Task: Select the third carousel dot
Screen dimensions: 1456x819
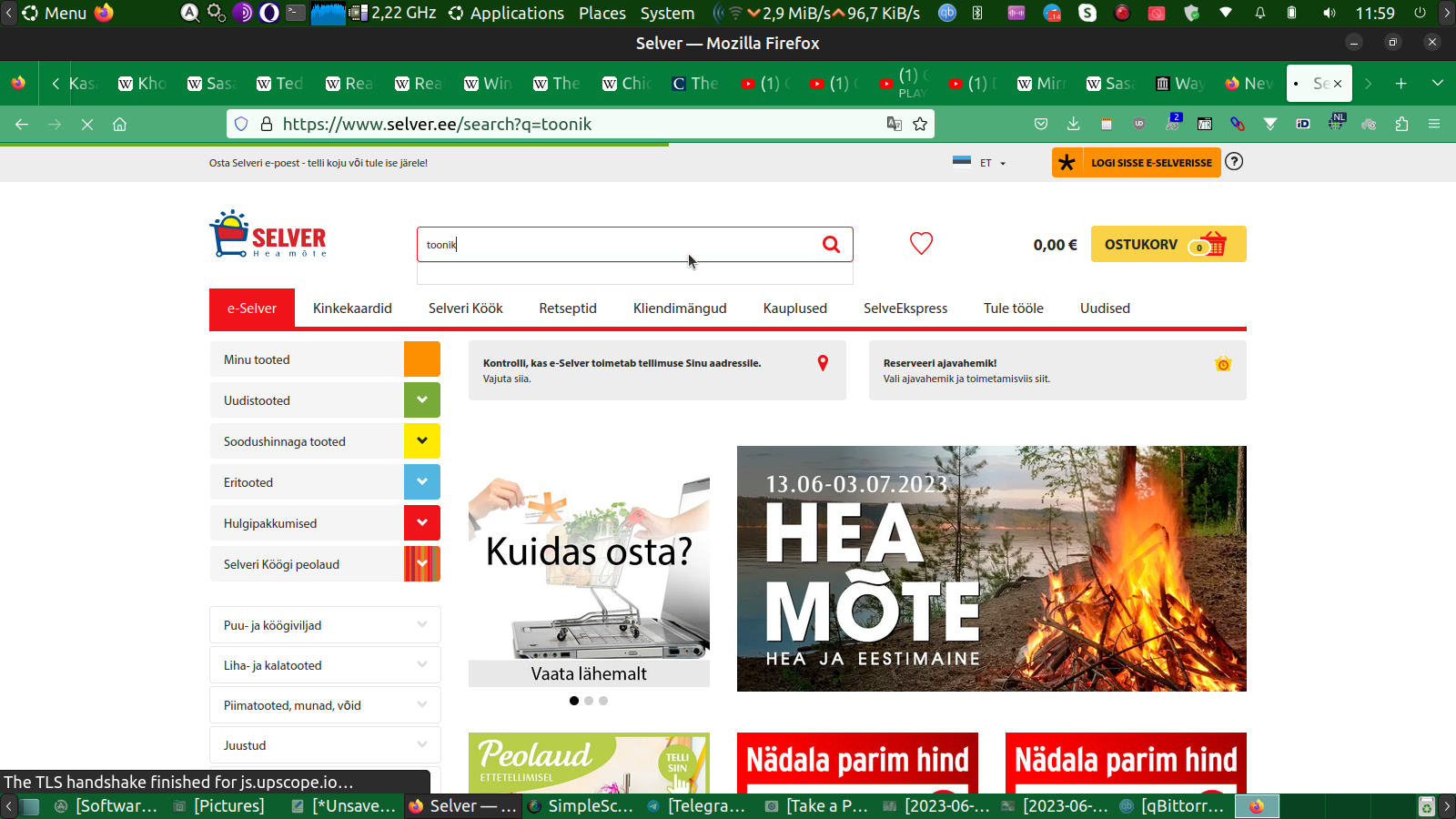Action: [x=603, y=701]
